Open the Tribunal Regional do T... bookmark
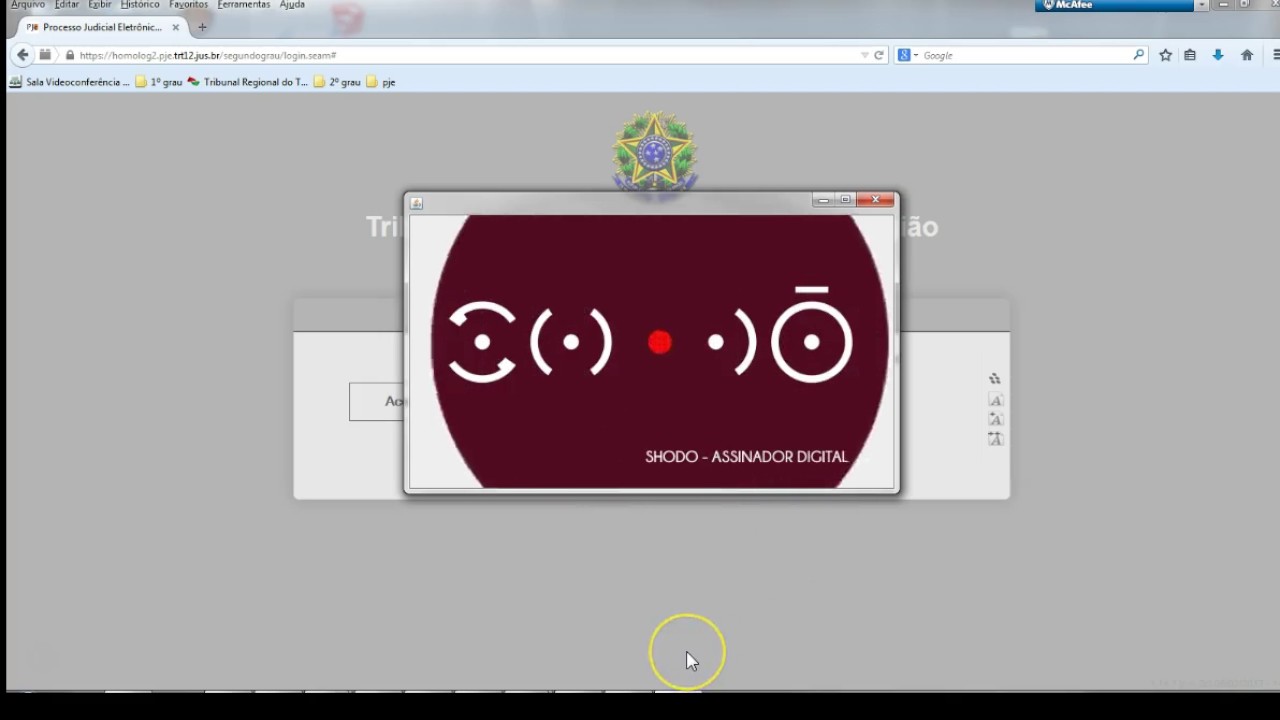1280x720 pixels. (x=247, y=82)
